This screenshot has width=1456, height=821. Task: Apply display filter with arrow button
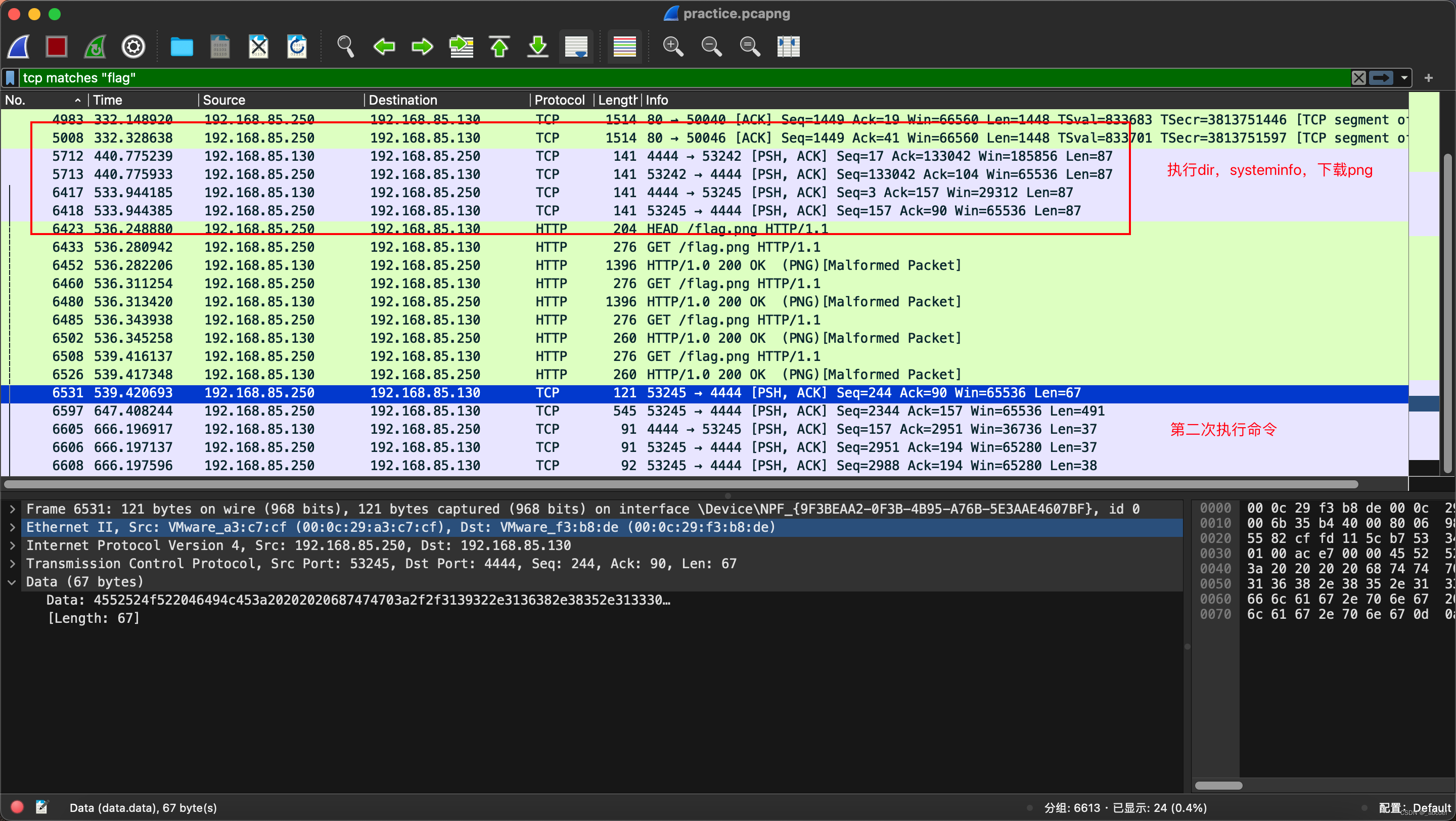coord(1381,78)
